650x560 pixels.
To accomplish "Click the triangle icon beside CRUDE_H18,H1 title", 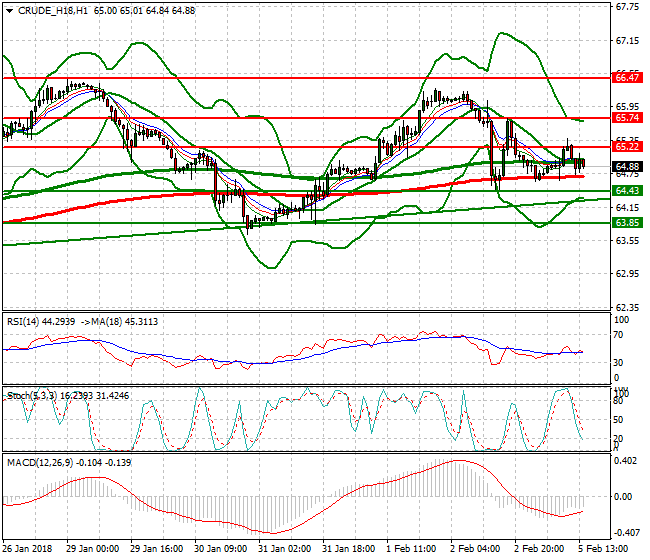I will (9, 10).
